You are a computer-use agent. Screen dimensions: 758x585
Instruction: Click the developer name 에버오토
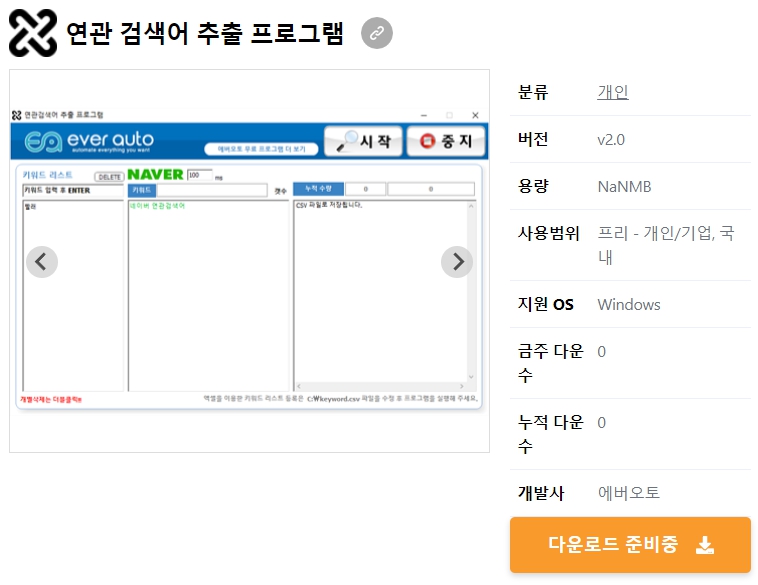[x=629, y=493]
